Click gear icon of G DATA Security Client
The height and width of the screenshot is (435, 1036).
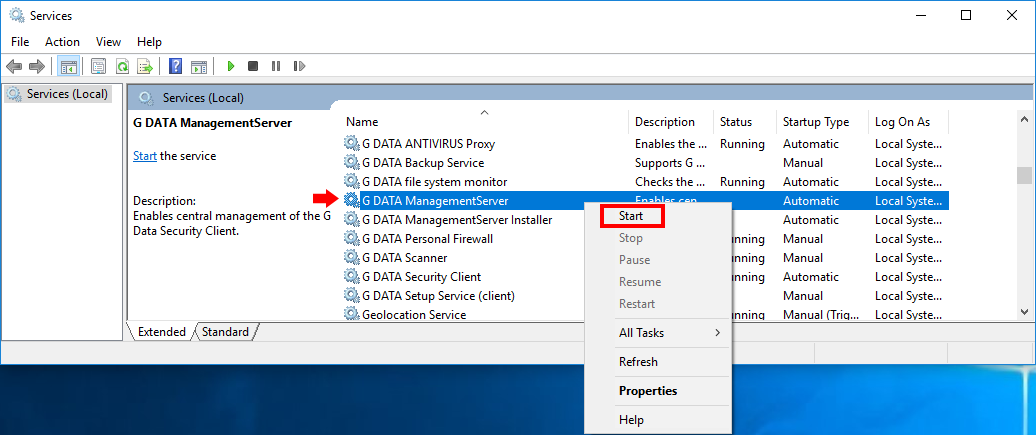coord(352,276)
